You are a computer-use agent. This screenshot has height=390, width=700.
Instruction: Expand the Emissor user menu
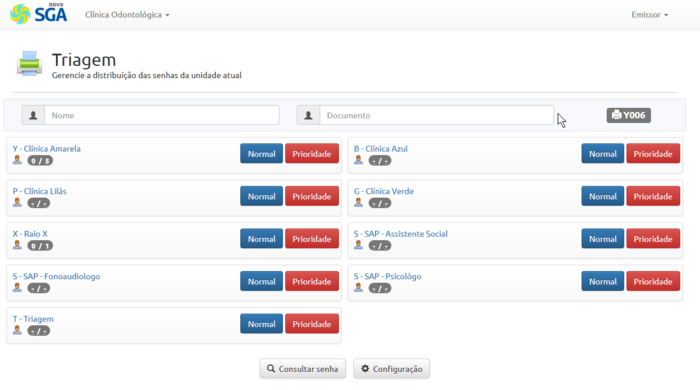[x=650, y=15]
